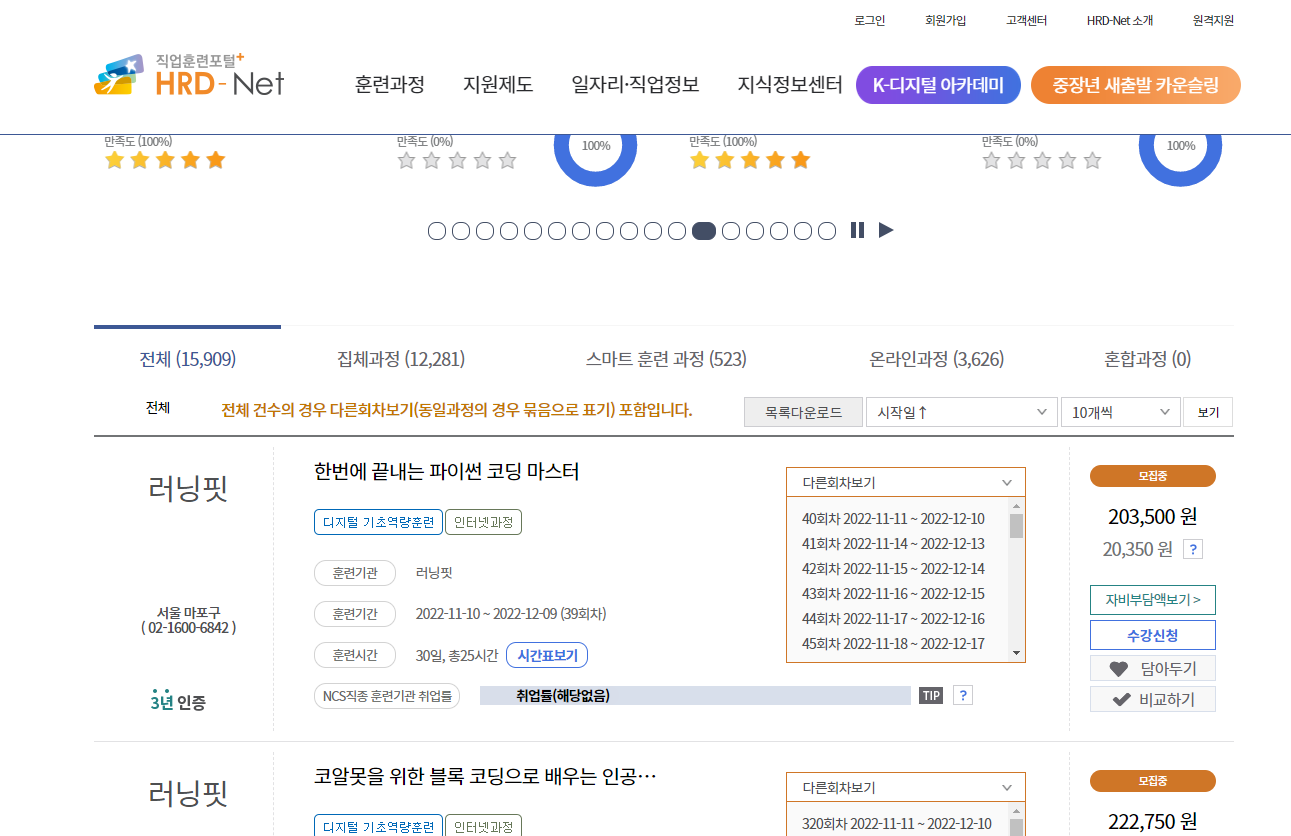1291x836 pixels.
Task: Open the 회원가입 sign-up link
Action: (946, 20)
